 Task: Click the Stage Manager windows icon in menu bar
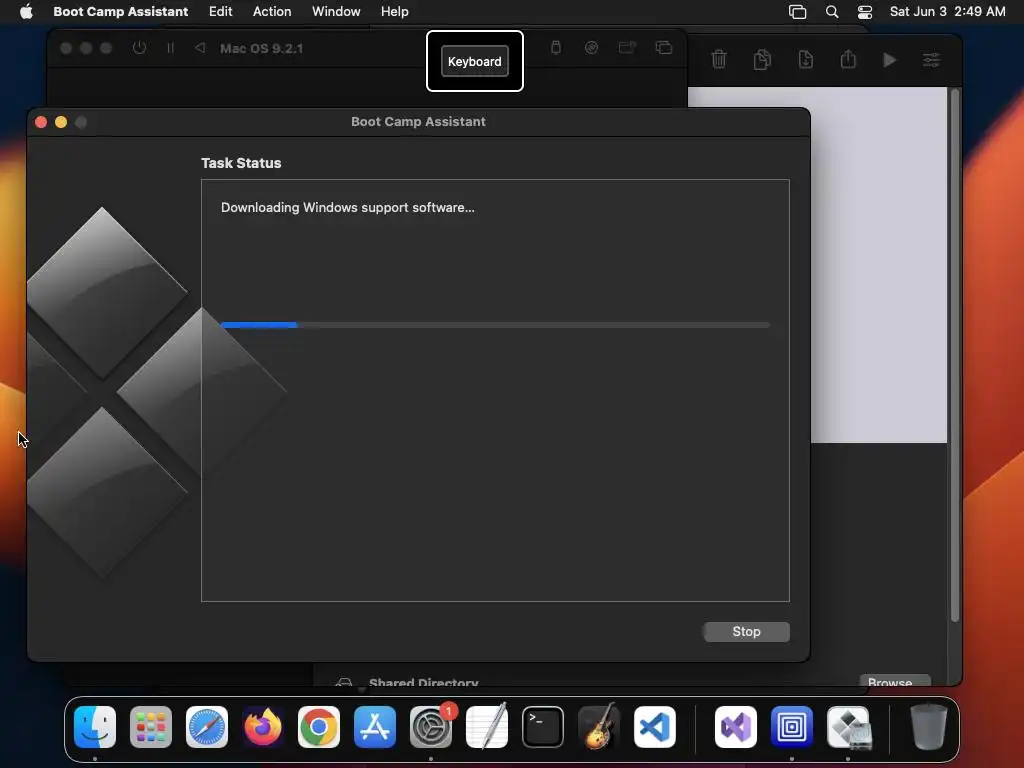point(797,12)
